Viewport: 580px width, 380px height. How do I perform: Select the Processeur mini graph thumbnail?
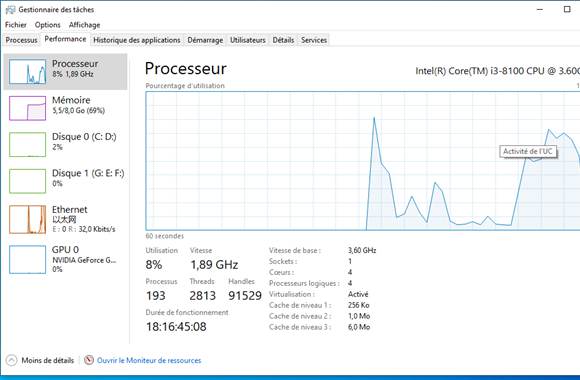coord(27,72)
